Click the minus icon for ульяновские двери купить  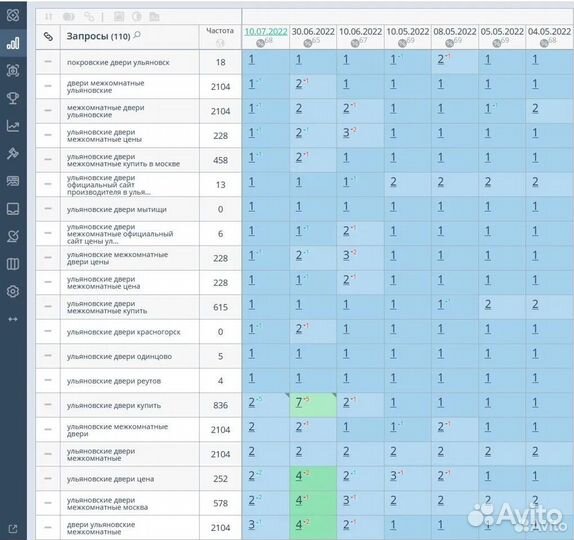point(48,405)
